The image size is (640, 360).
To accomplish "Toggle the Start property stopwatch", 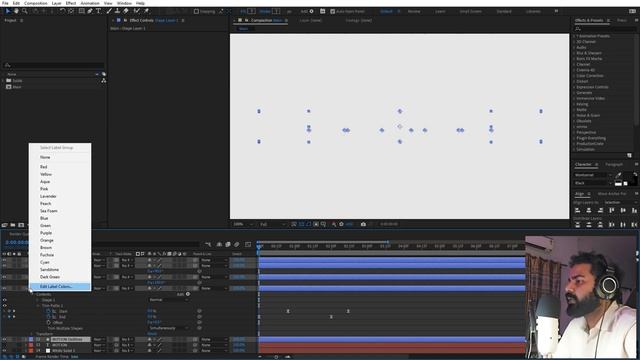I will (x=48, y=311).
